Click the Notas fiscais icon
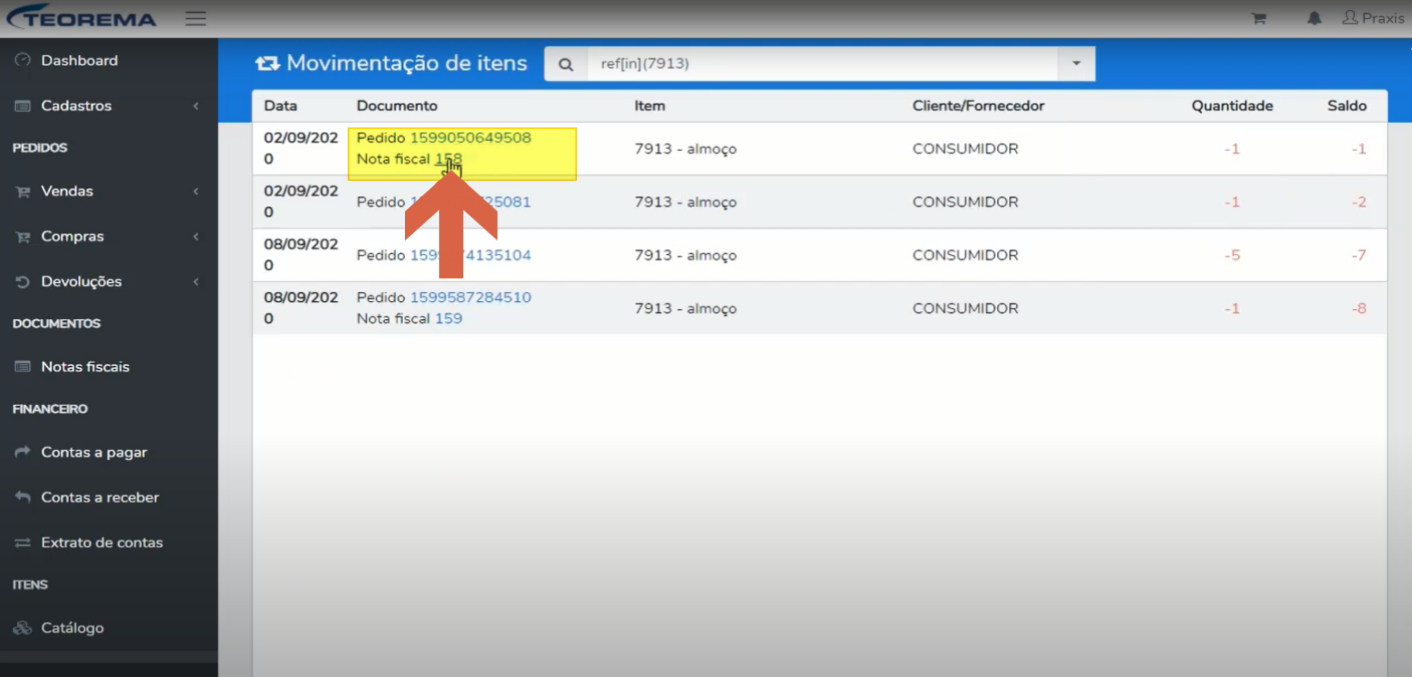Screen dimensions: 1412x677 (x=23, y=367)
